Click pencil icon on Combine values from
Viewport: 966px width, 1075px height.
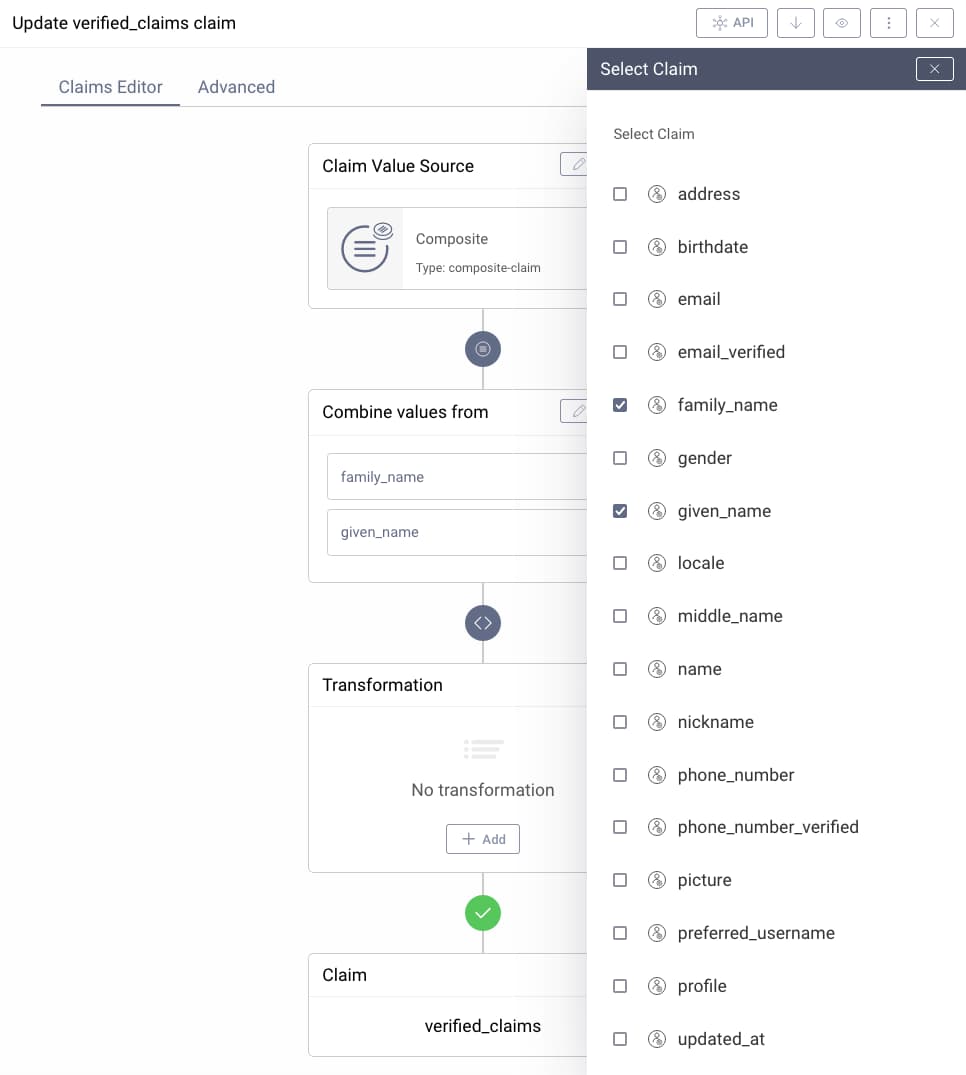575,411
